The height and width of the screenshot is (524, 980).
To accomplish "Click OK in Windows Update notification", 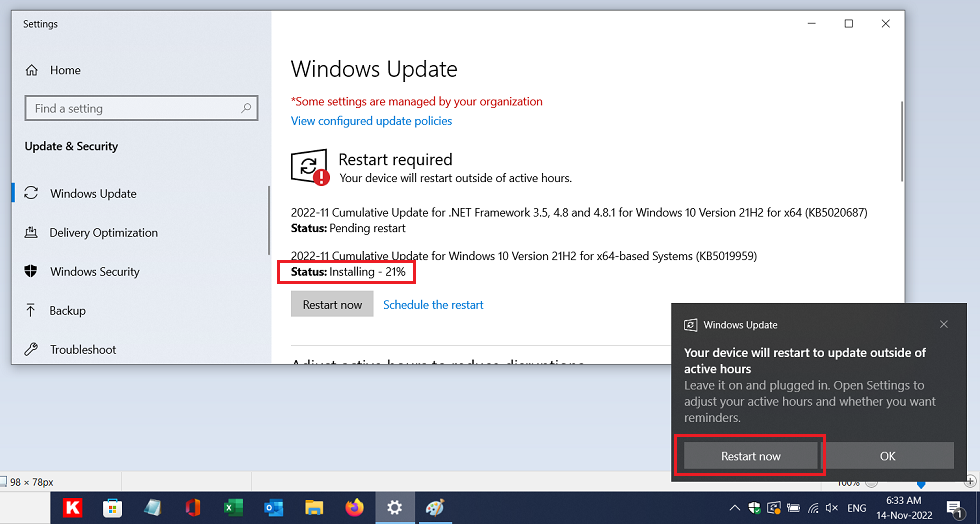I will click(x=887, y=456).
